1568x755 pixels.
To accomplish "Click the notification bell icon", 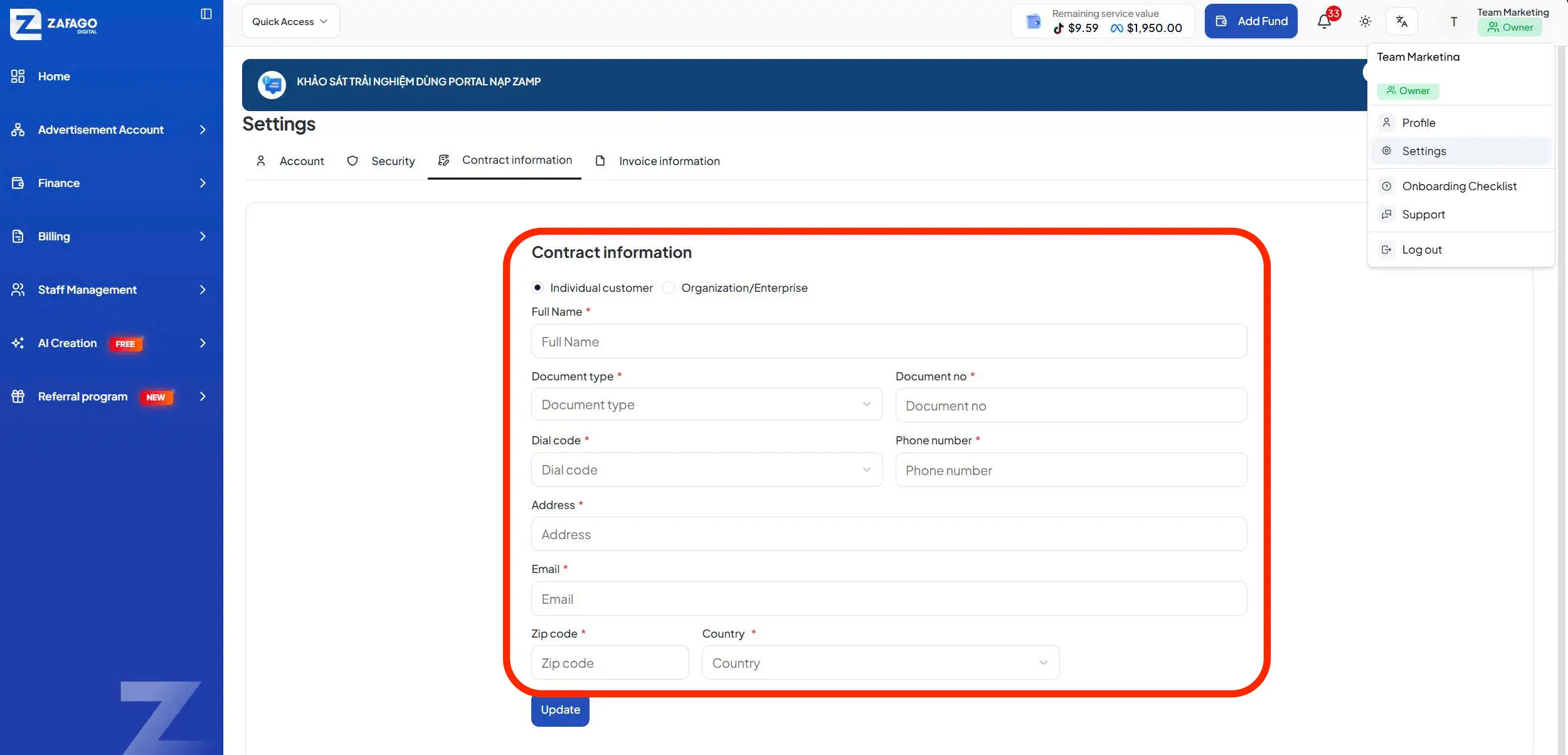I will (x=1324, y=21).
